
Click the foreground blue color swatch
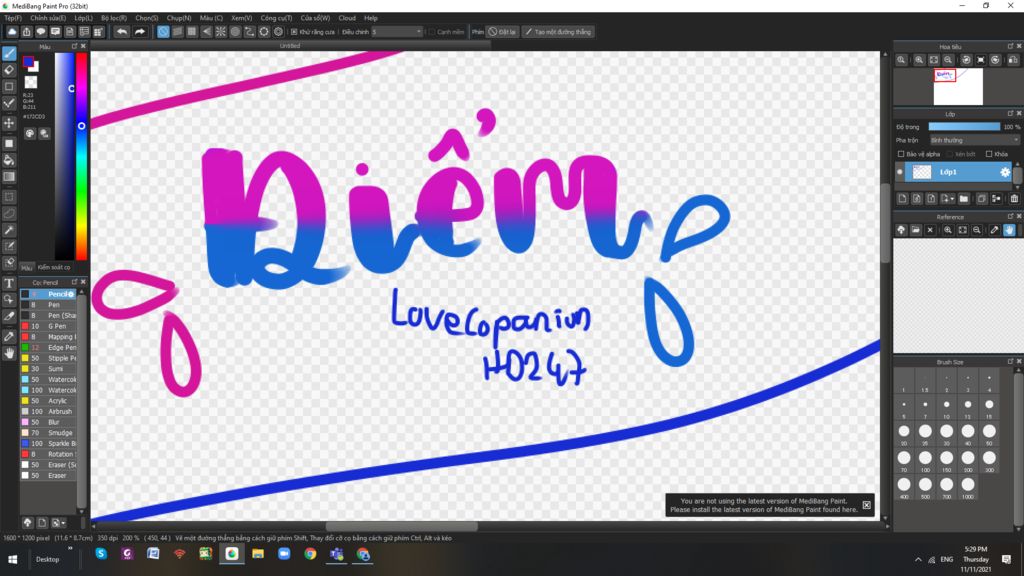pyautogui.click(x=28, y=61)
